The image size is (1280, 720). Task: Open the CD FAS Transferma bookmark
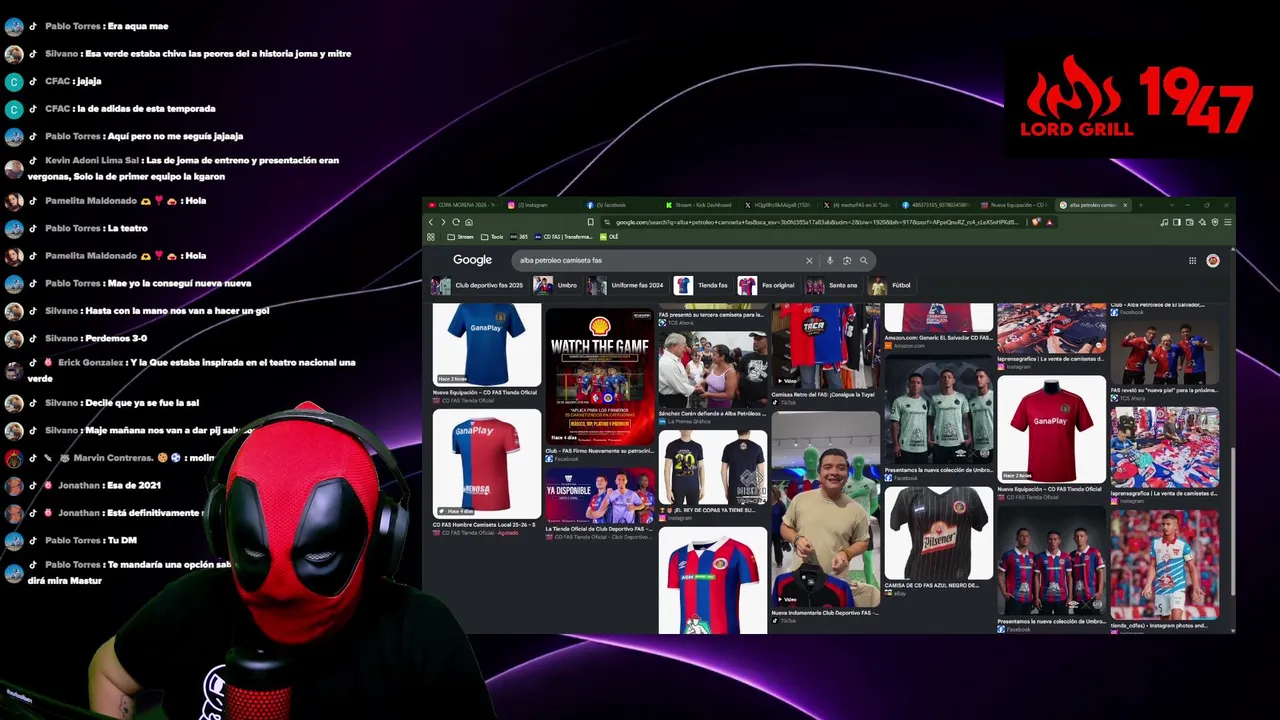coord(563,237)
